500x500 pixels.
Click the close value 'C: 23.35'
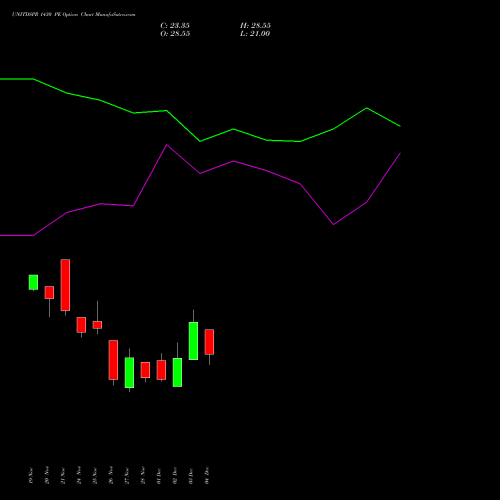[175, 26]
